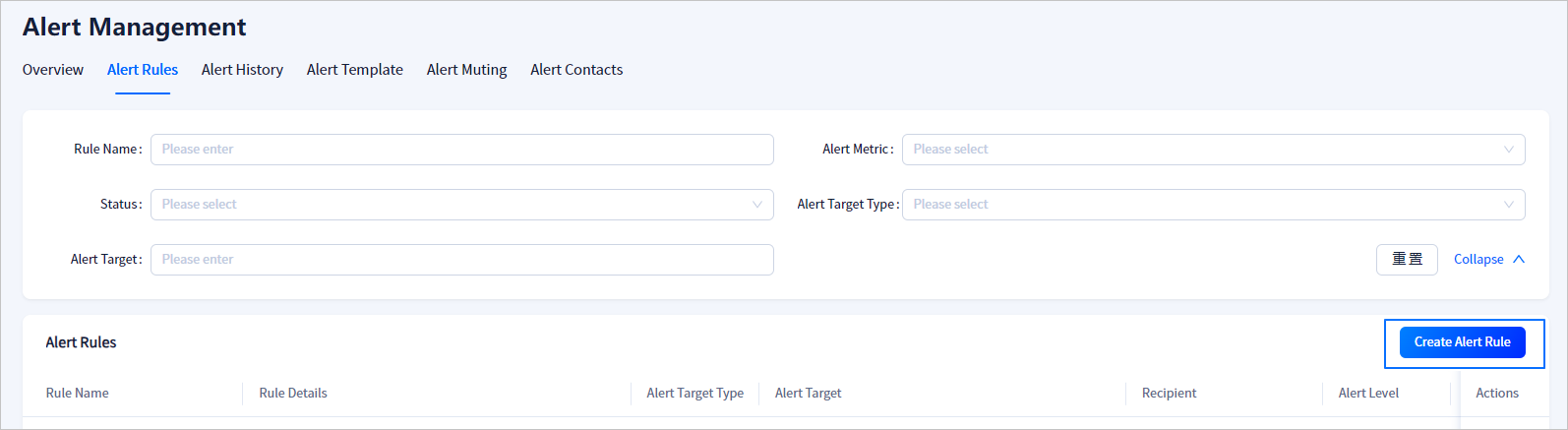
Task: Go to the Alert Template tab
Action: [355, 70]
